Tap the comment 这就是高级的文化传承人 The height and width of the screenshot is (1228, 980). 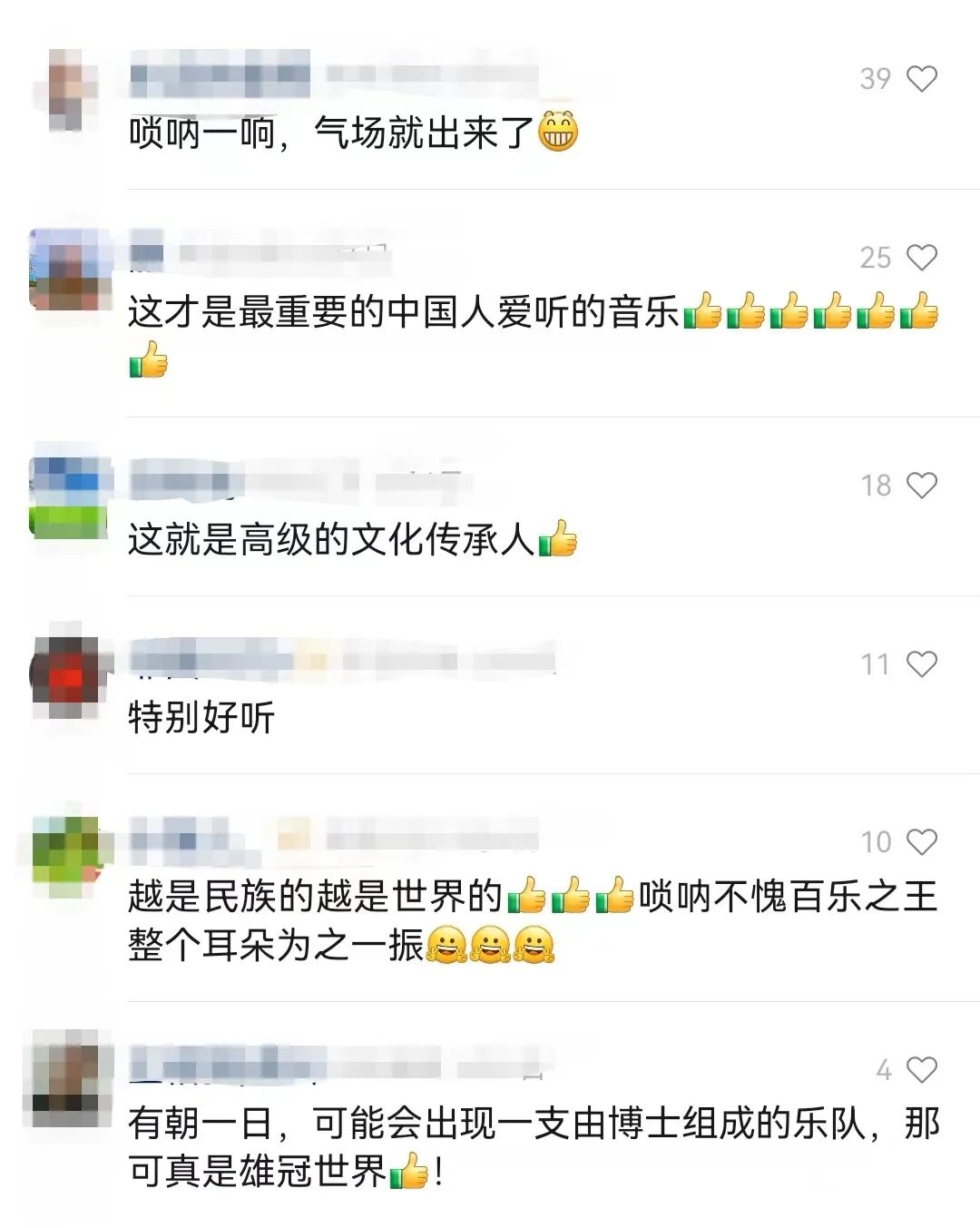click(352, 540)
